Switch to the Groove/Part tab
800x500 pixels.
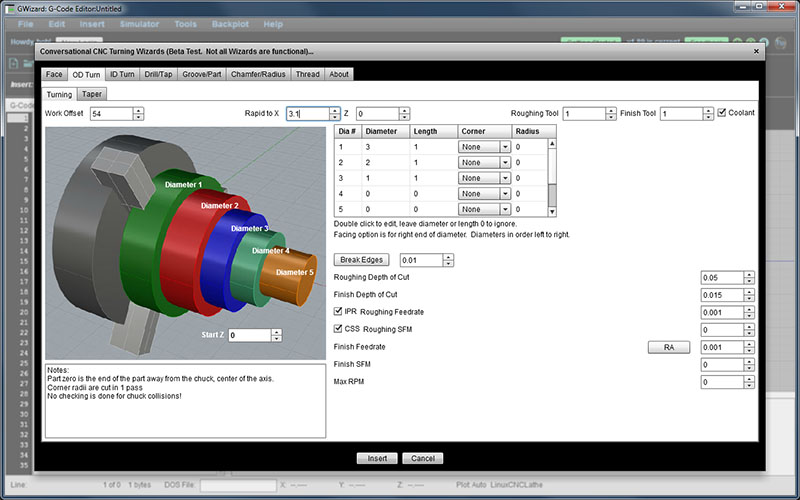(202, 74)
